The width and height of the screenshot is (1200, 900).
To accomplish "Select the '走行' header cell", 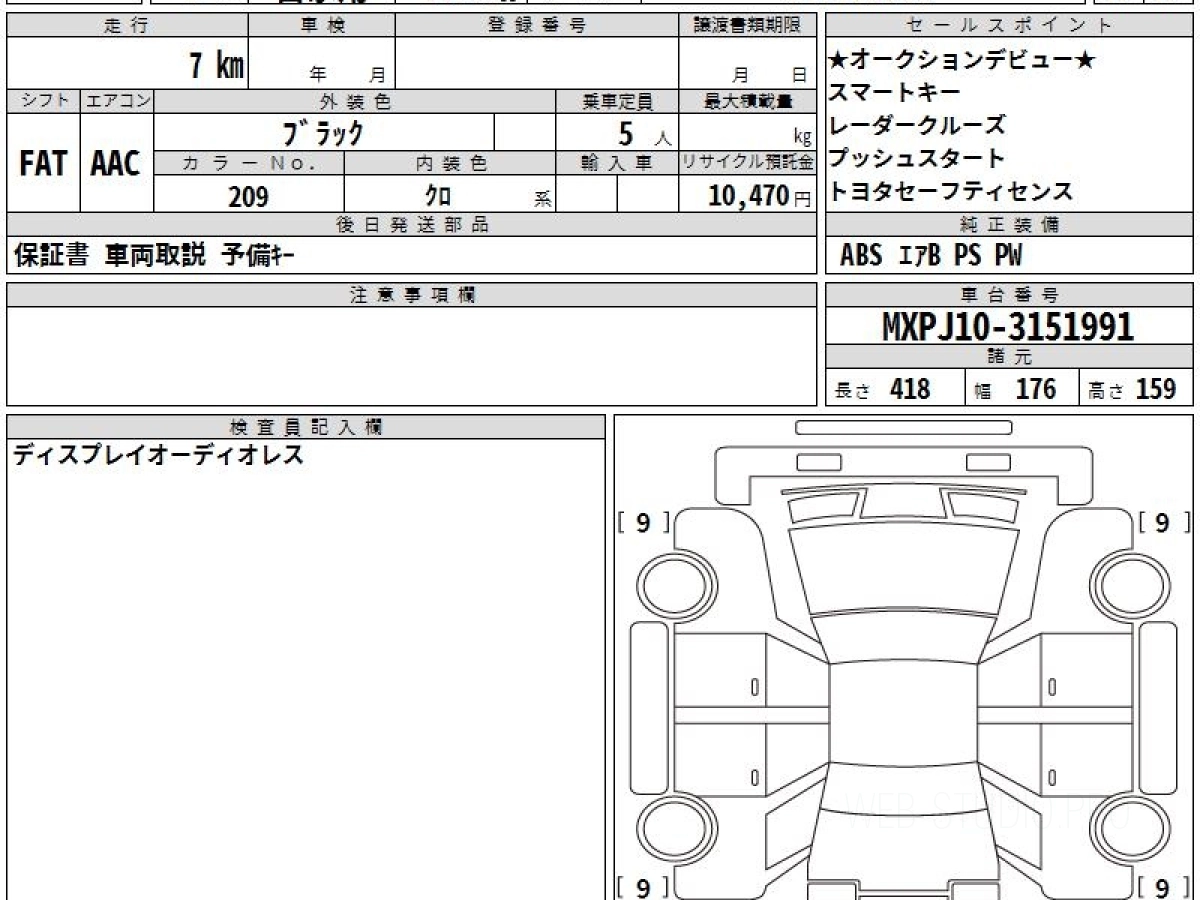I will [x=127, y=27].
